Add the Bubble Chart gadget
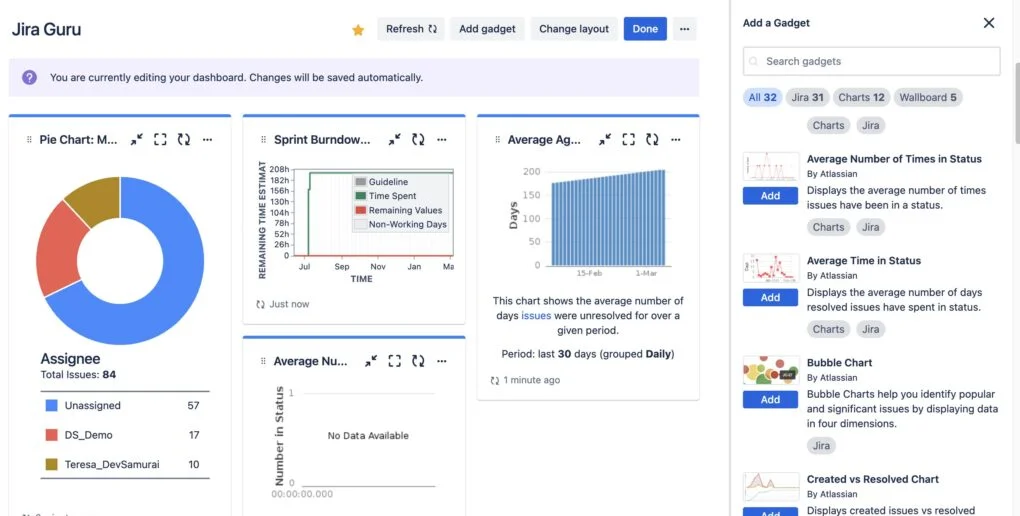Screen dimensions: 1020x516 click(x=770, y=399)
